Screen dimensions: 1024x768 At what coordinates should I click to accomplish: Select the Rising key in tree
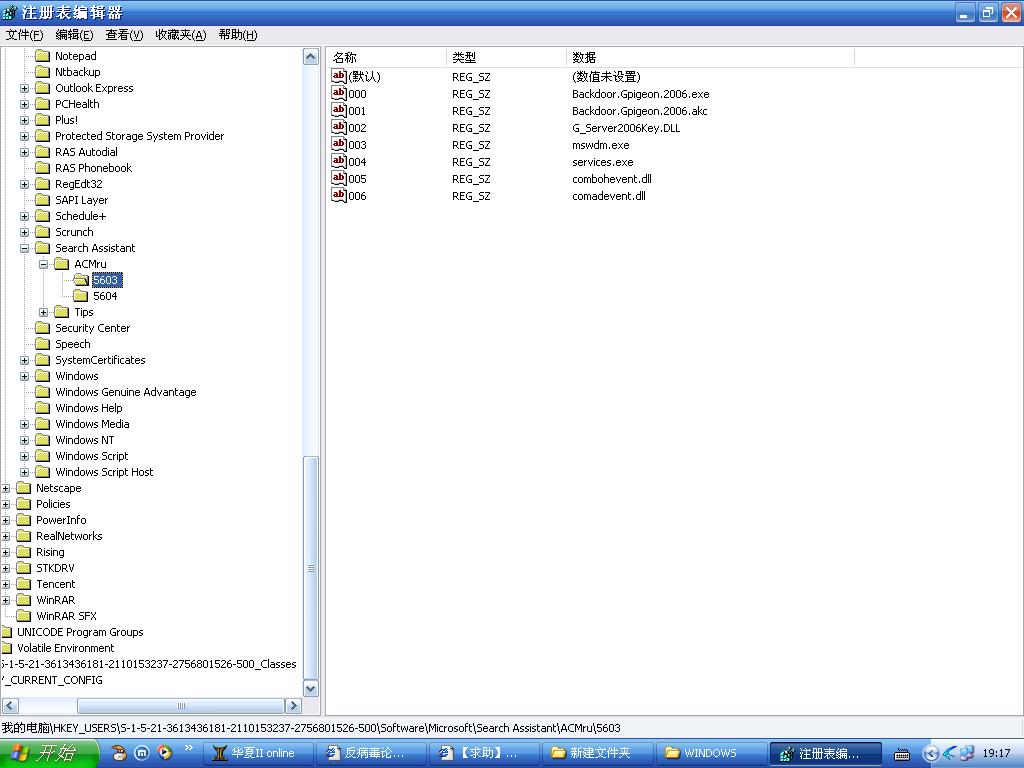click(x=50, y=552)
